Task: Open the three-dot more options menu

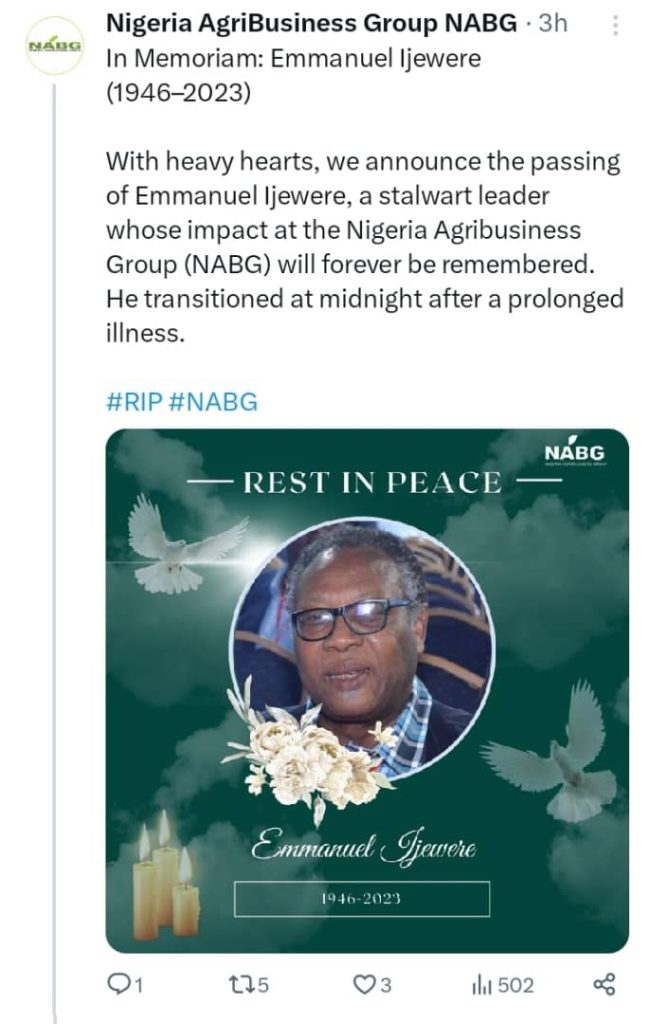Action: (x=615, y=25)
